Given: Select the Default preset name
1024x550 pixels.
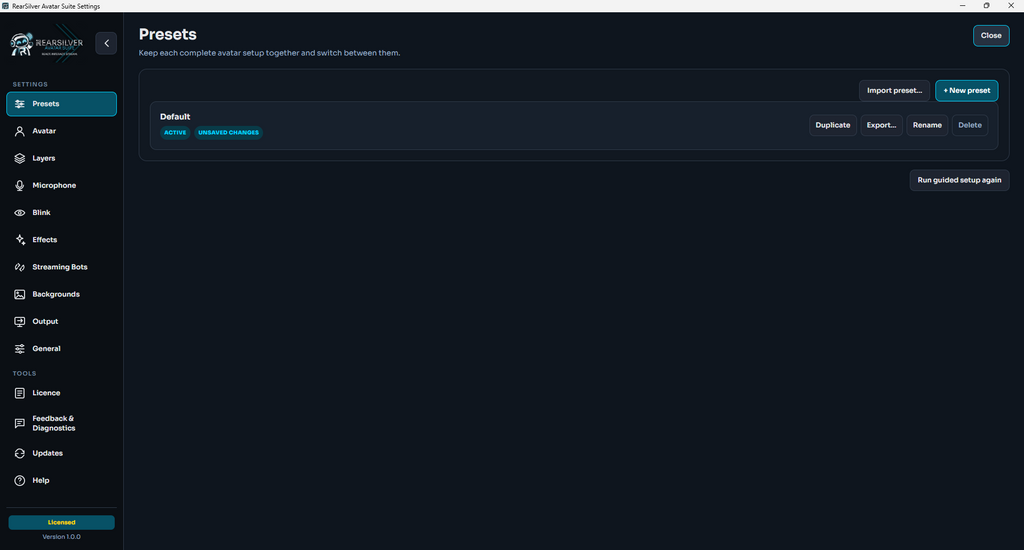Looking at the screenshot, I should coord(175,117).
